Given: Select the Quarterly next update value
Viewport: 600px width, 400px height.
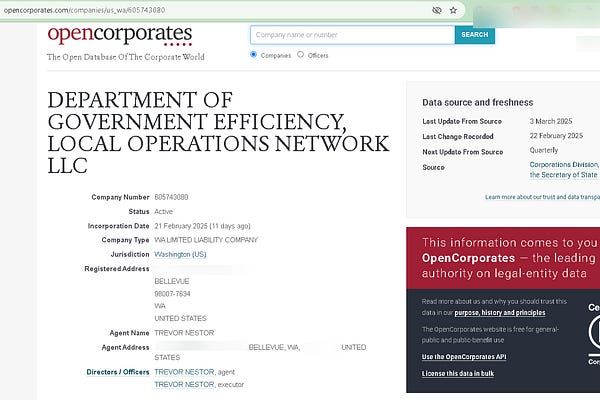Looking at the screenshot, I should tap(544, 150).
